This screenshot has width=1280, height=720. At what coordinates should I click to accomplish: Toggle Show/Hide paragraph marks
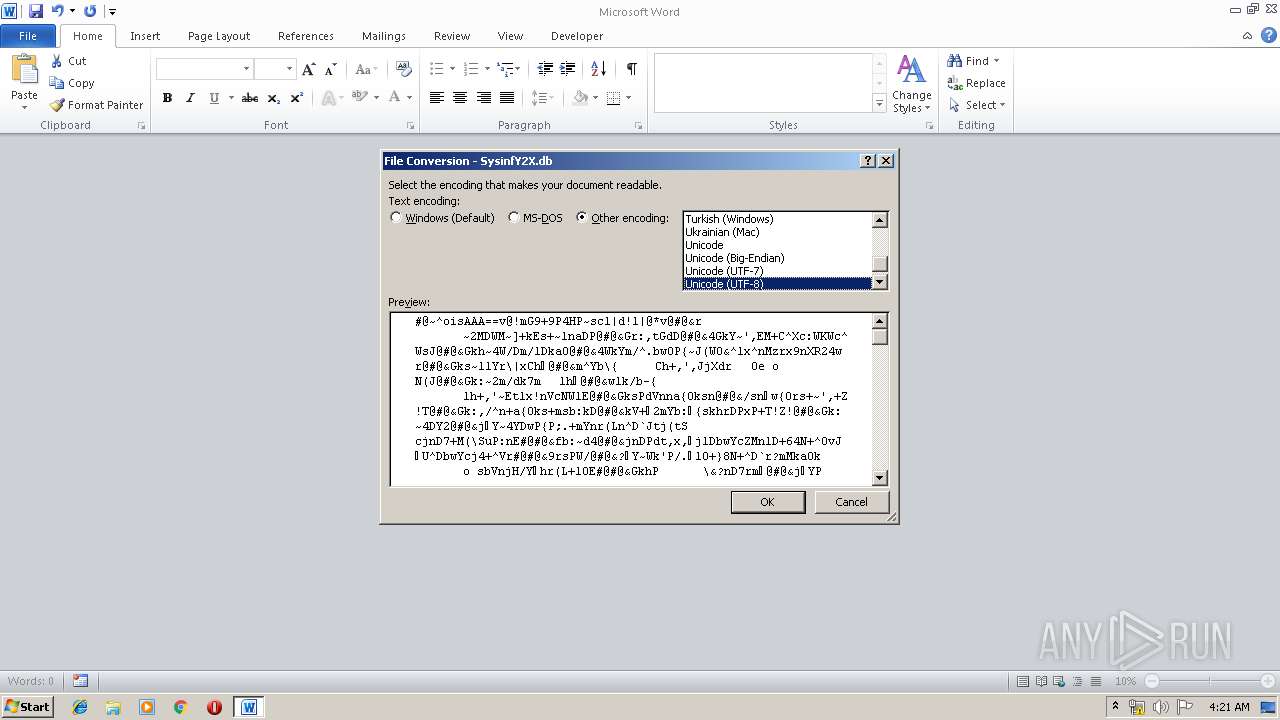pos(631,69)
